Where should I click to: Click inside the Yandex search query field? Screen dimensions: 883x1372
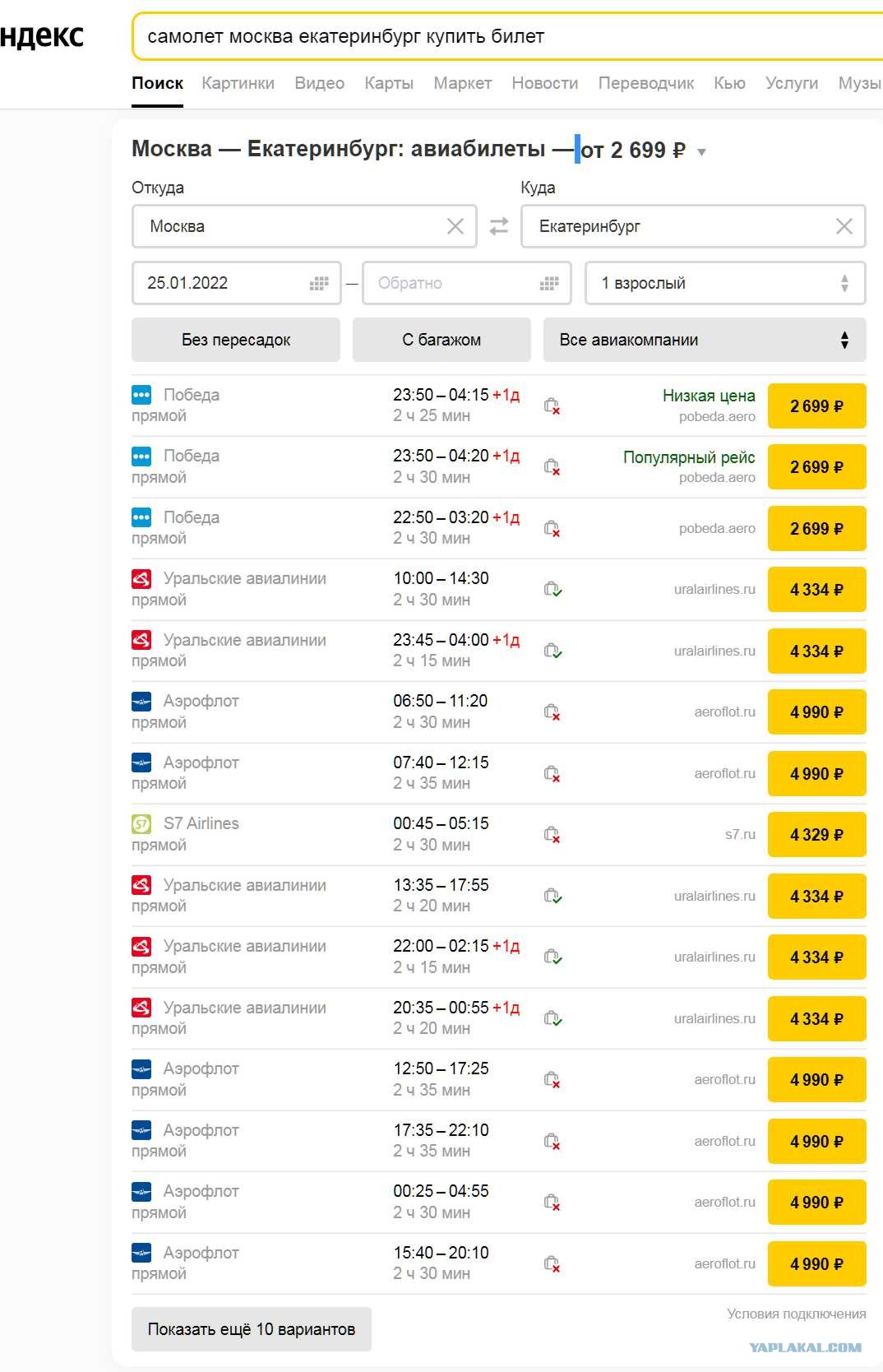[x=507, y=36]
